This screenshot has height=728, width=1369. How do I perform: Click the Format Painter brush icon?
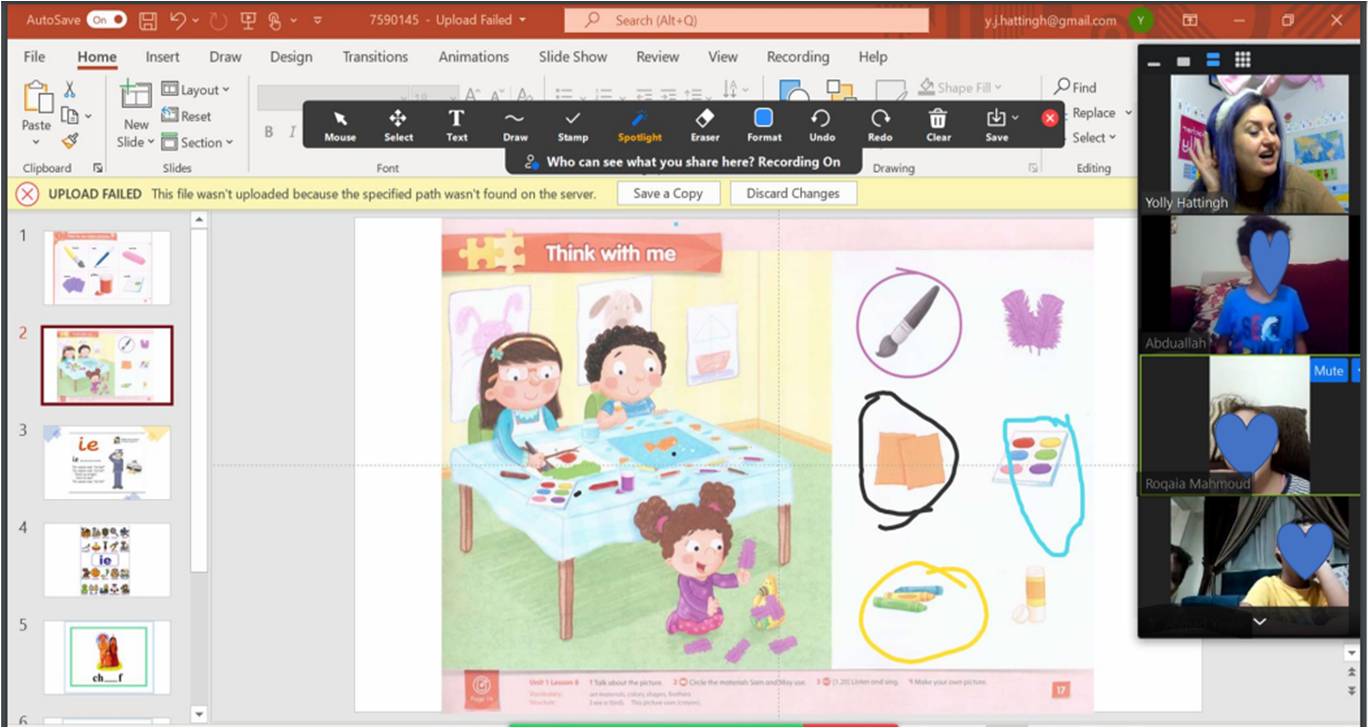(70, 141)
